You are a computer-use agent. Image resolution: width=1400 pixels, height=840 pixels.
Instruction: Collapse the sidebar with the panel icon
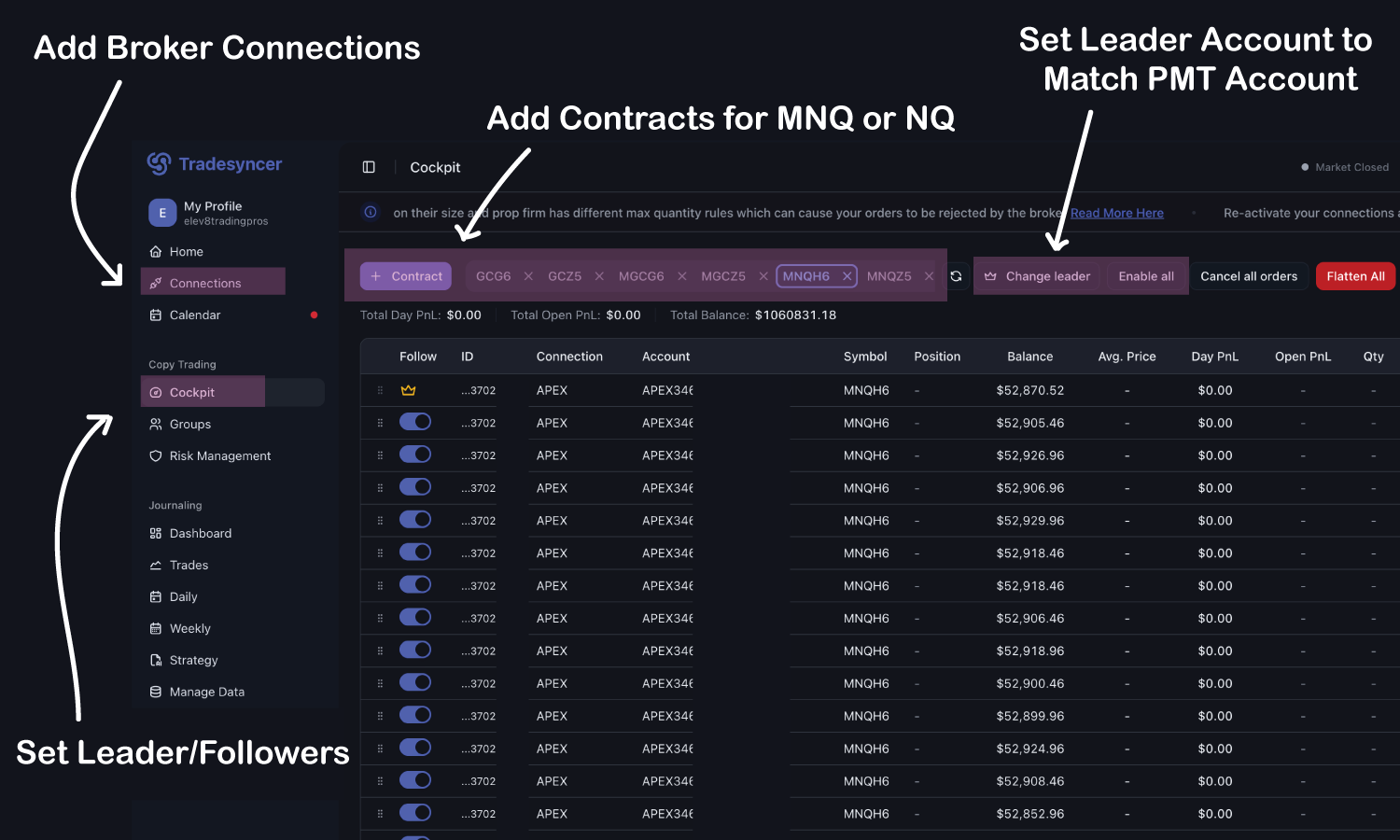[x=369, y=166]
